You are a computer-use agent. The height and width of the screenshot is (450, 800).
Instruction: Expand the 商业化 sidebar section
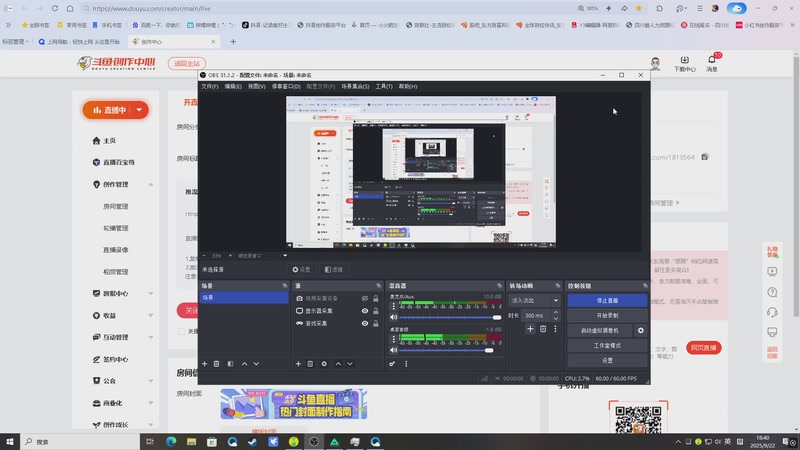tap(151, 403)
